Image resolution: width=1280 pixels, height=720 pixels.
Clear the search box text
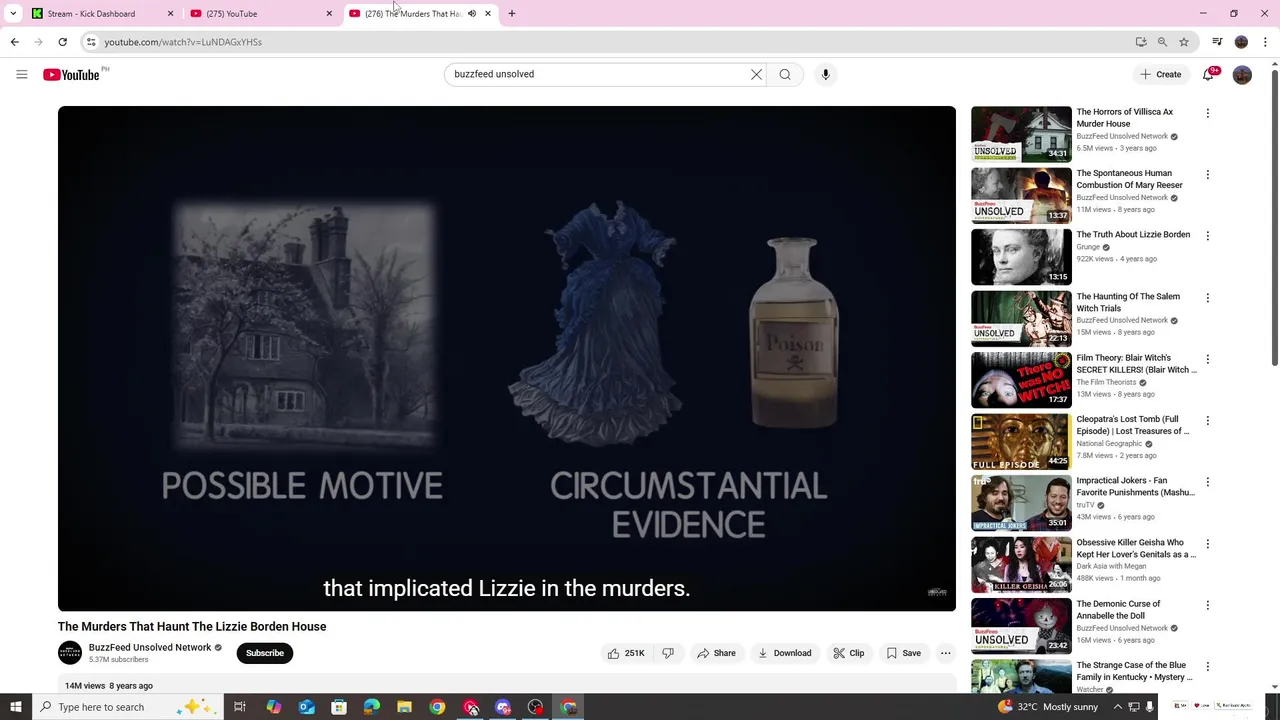(x=756, y=74)
